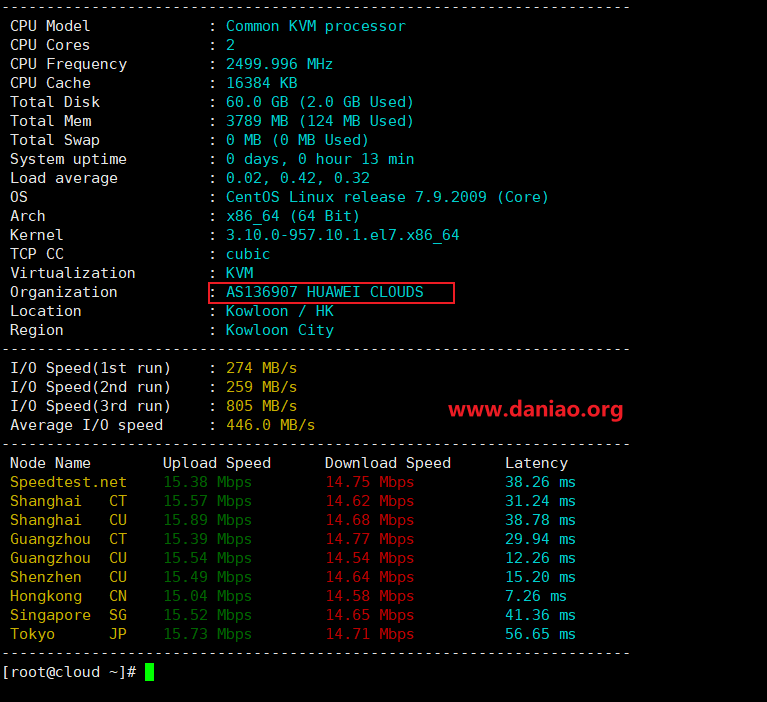The width and height of the screenshot is (767, 702).
Task: Click the Speedtest.net node name
Action: point(68,482)
